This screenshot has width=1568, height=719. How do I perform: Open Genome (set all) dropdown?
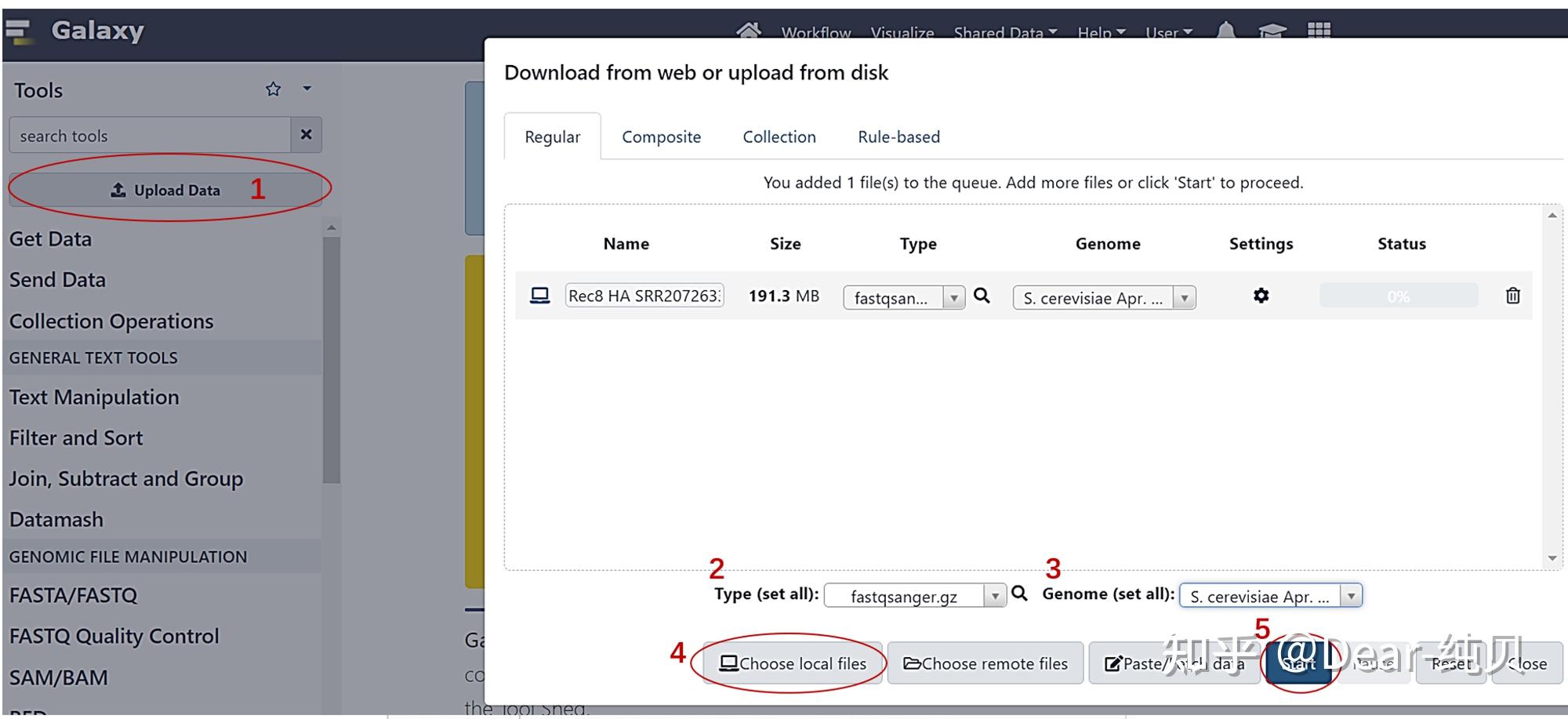(x=1271, y=596)
